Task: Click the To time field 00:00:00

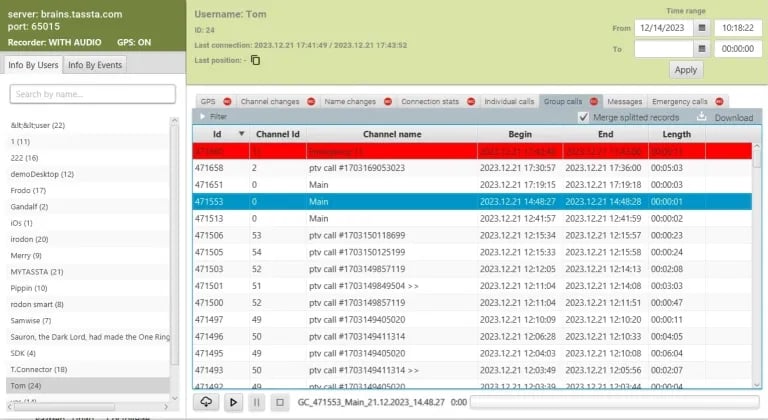Action: click(738, 49)
